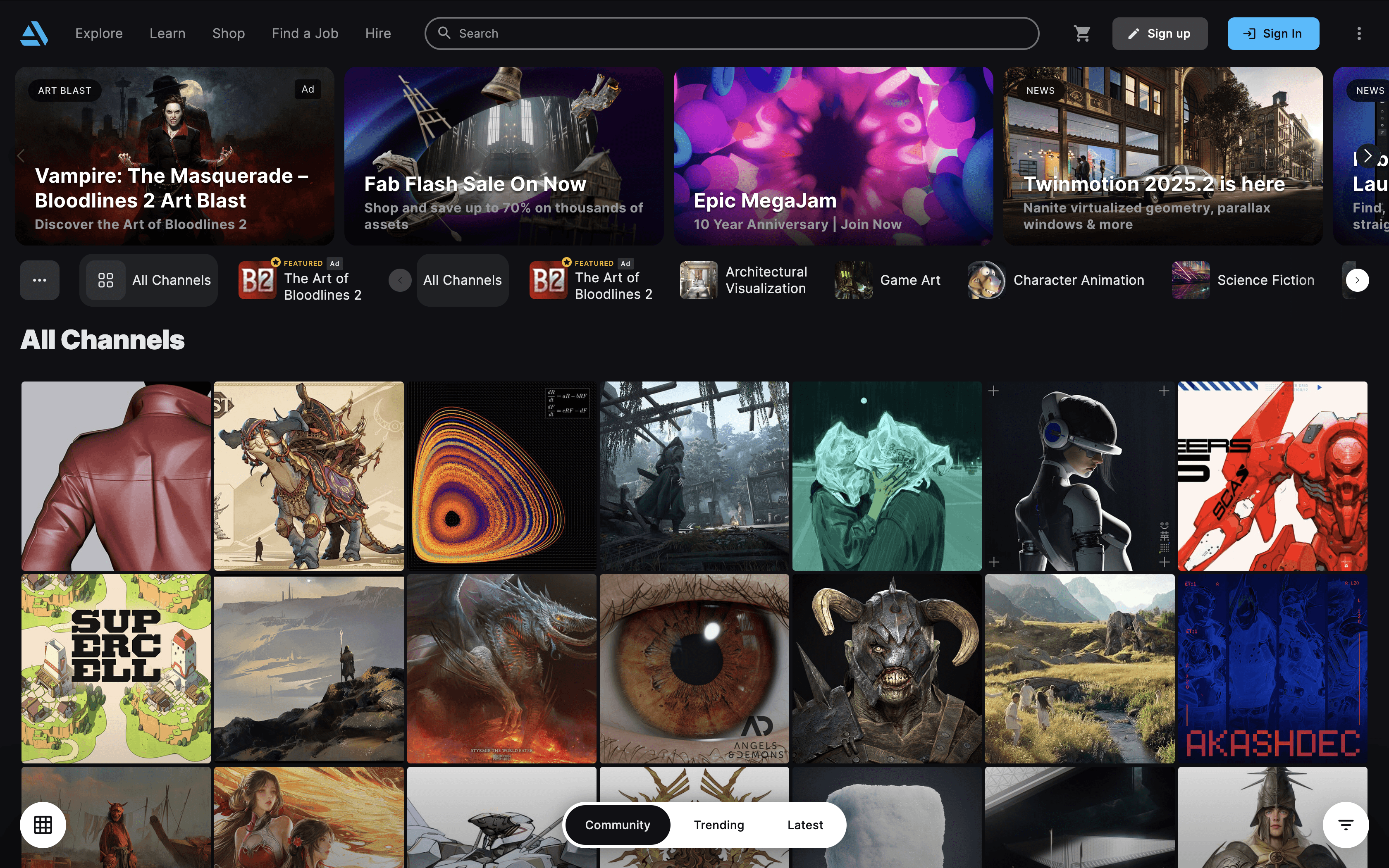The image size is (1389, 868).
Task: Open the blue AKASHDEC poster artwork
Action: (1272, 669)
